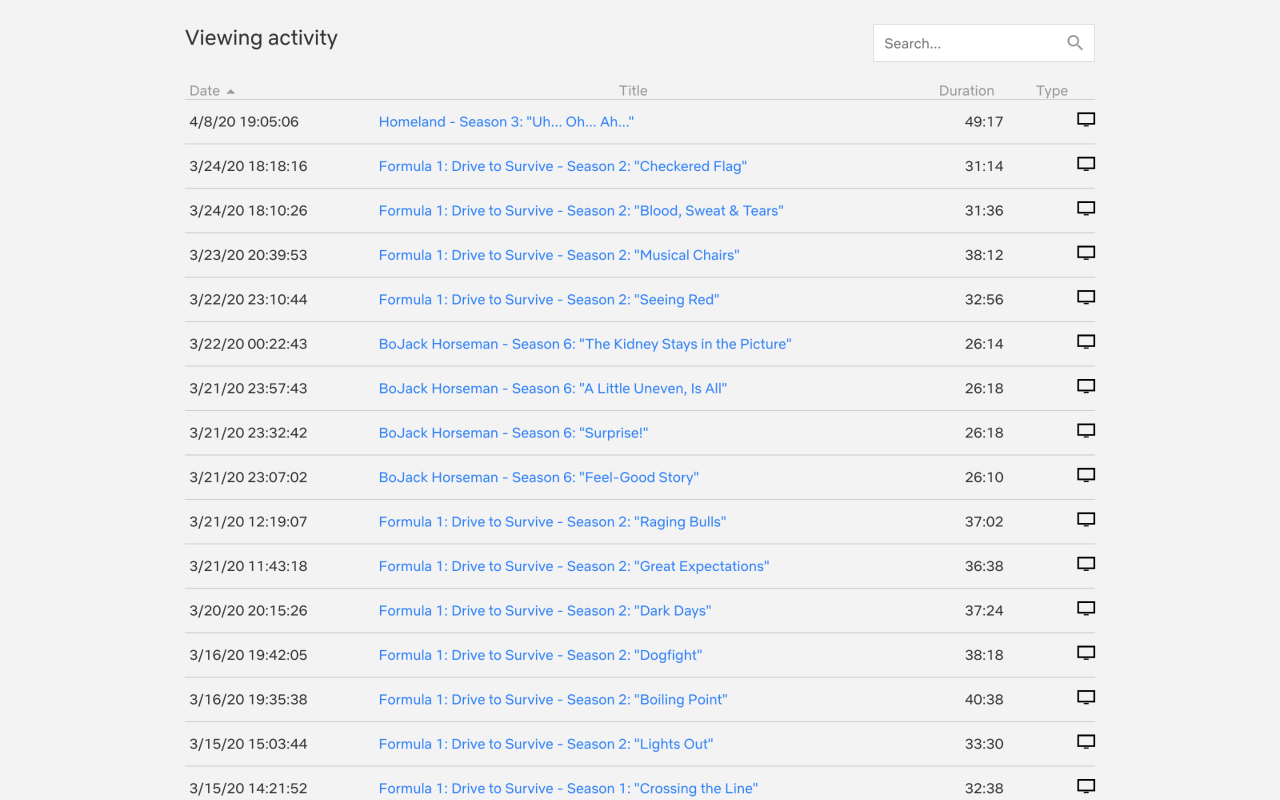Image resolution: width=1280 pixels, height=800 pixels.
Task: Click the date "3/21/20 12:19:07"
Action: click(248, 522)
